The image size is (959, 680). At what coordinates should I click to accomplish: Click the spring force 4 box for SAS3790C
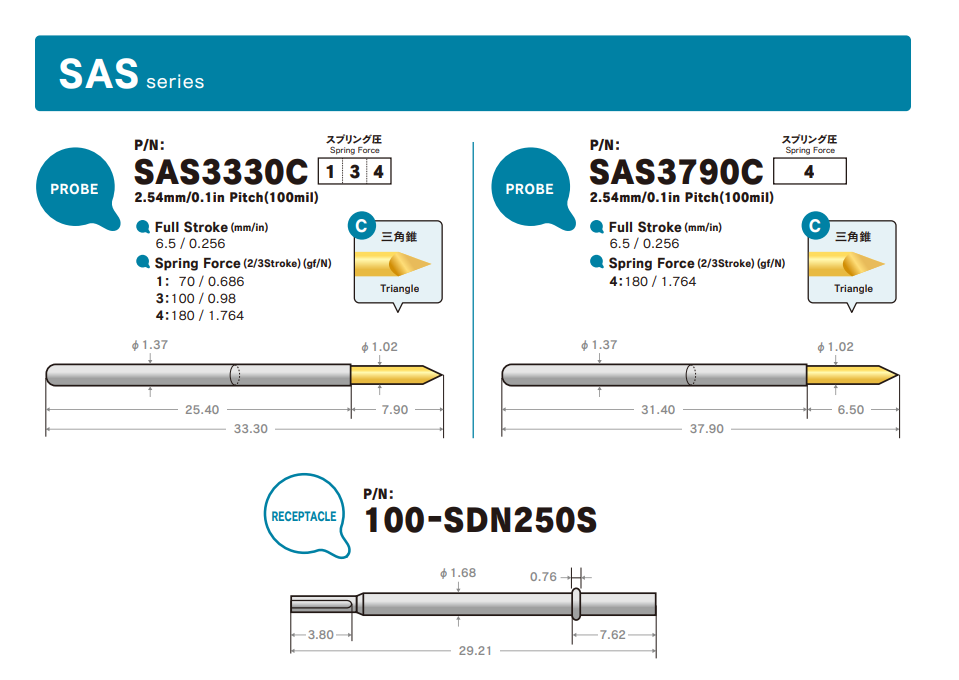point(810,172)
